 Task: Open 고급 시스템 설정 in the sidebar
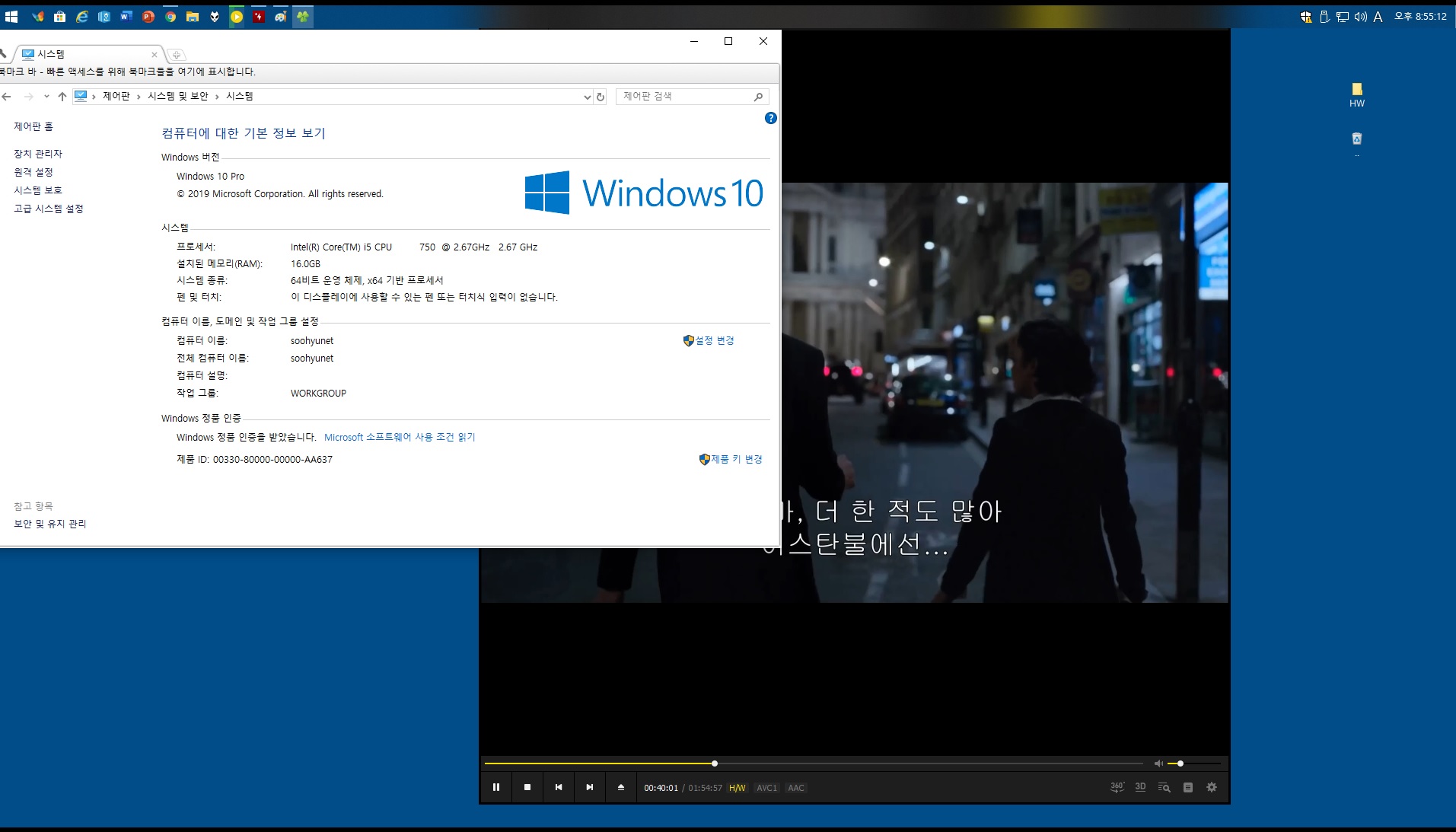coord(49,209)
